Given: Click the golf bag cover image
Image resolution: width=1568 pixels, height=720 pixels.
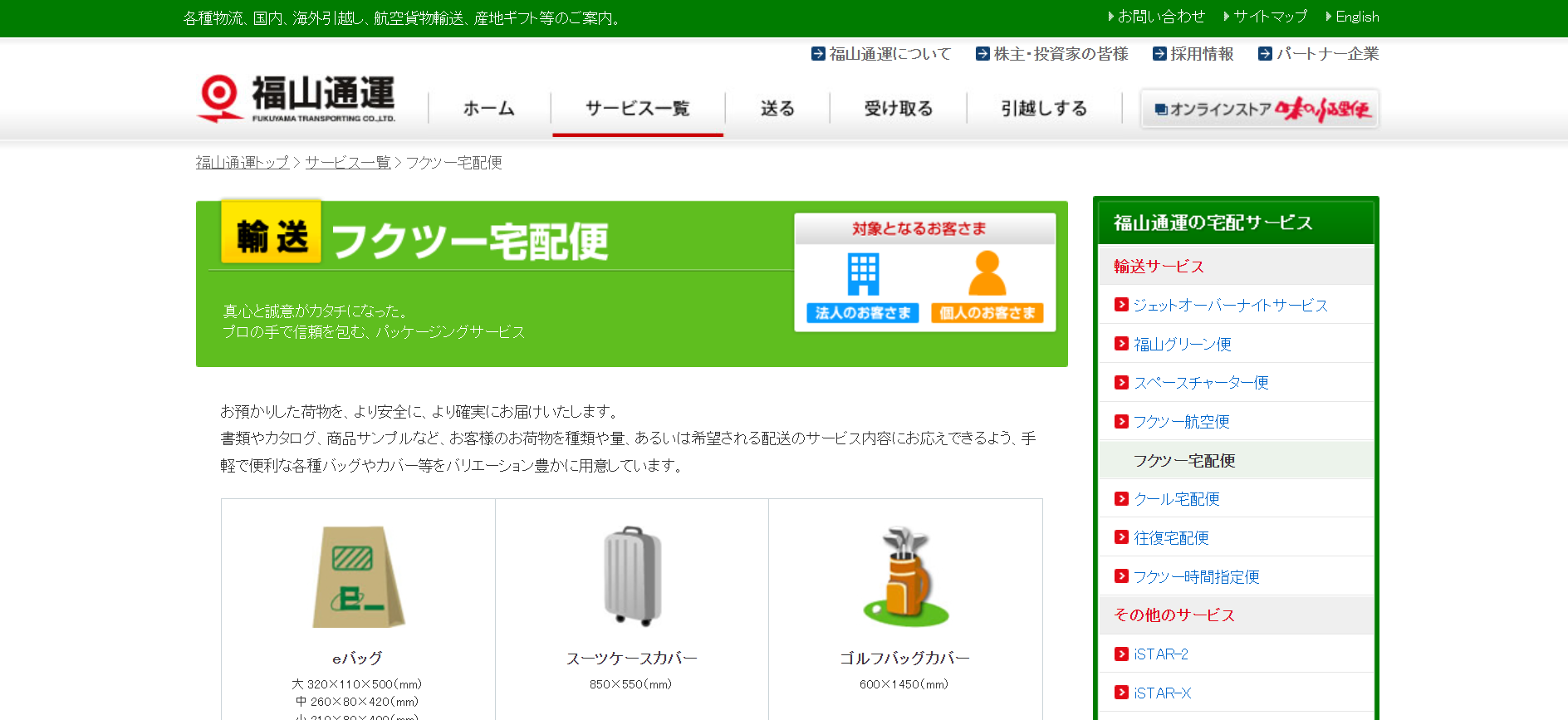Looking at the screenshot, I should pyautogui.click(x=905, y=576).
